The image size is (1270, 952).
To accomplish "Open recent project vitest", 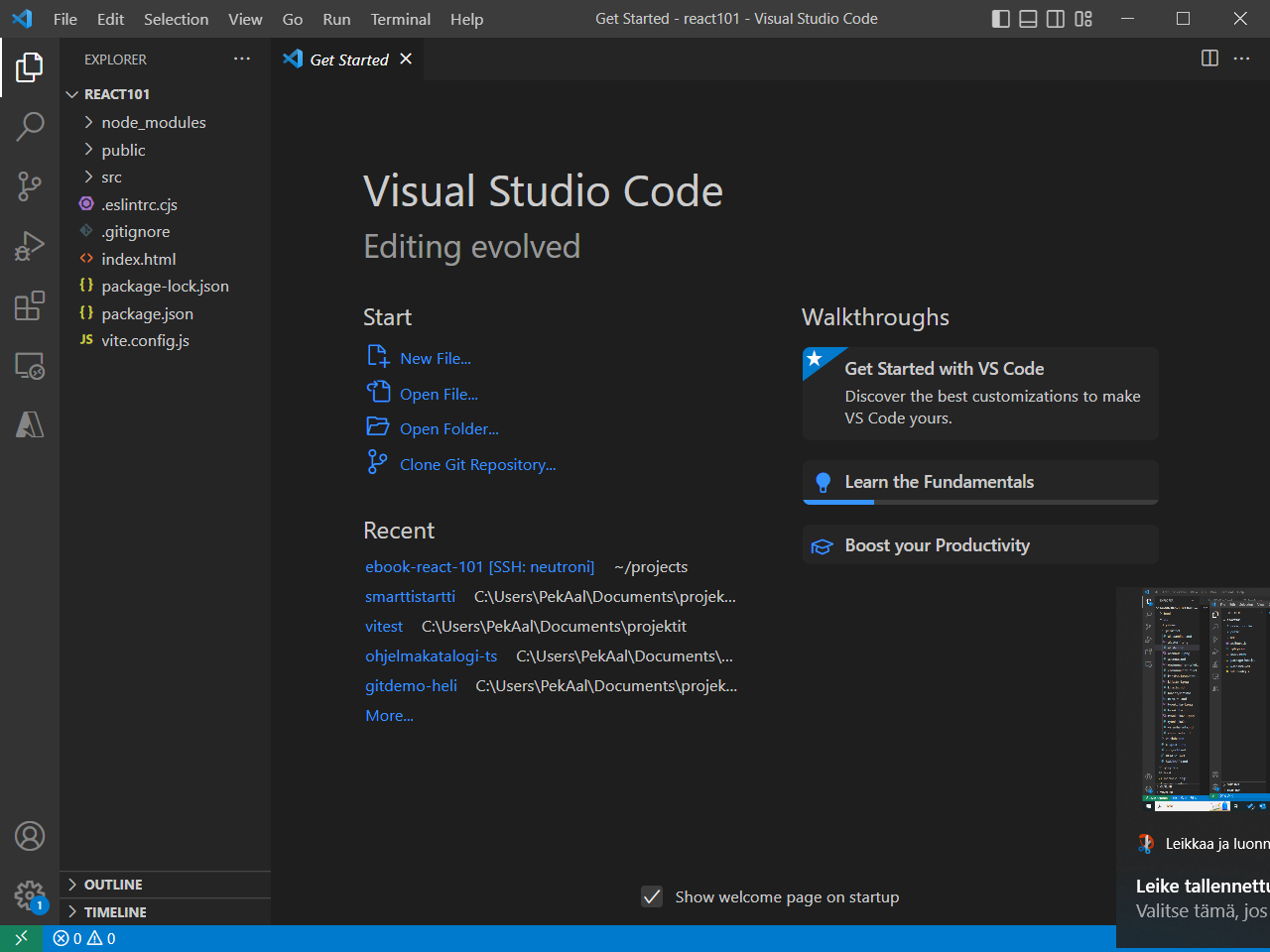I will tap(384, 627).
